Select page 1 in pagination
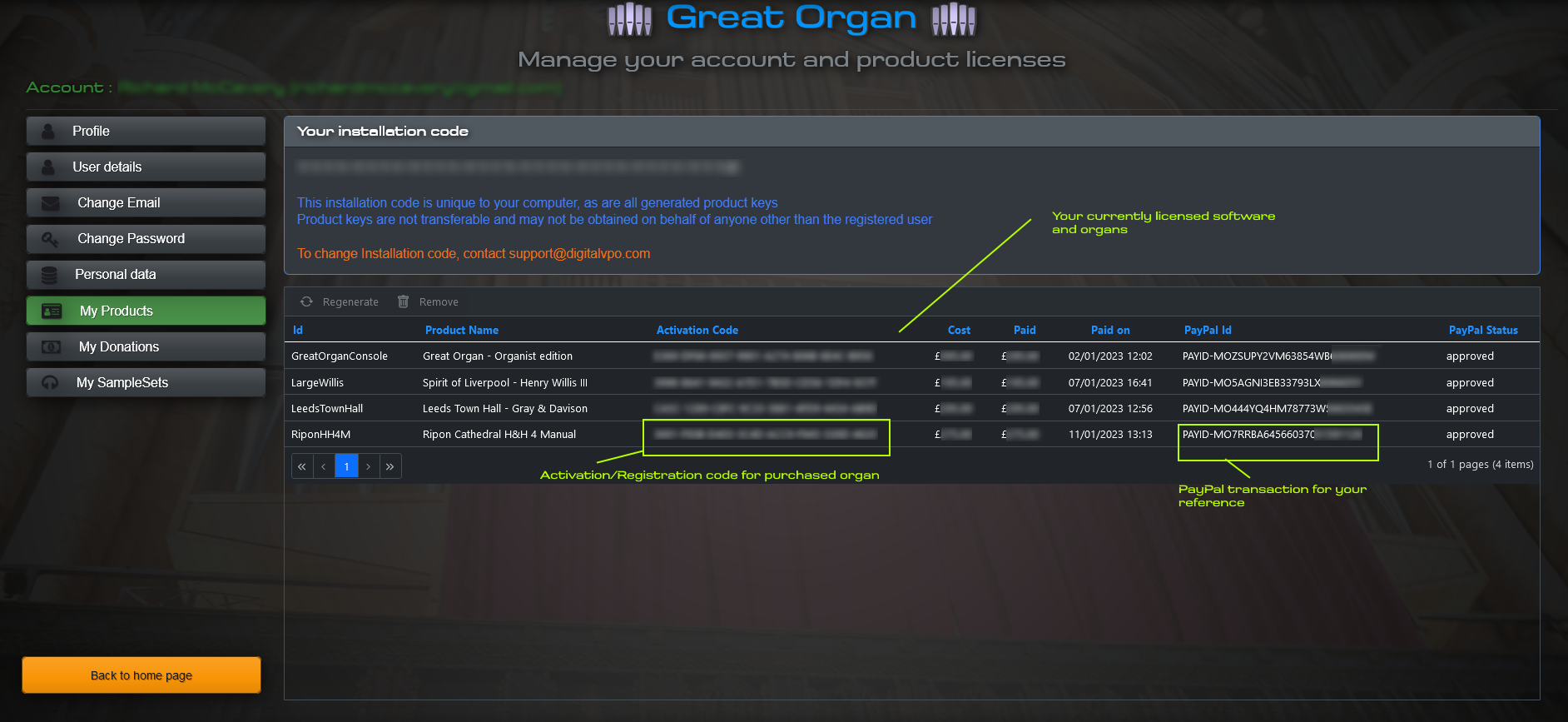The height and width of the screenshot is (722, 1568). pos(346,466)
